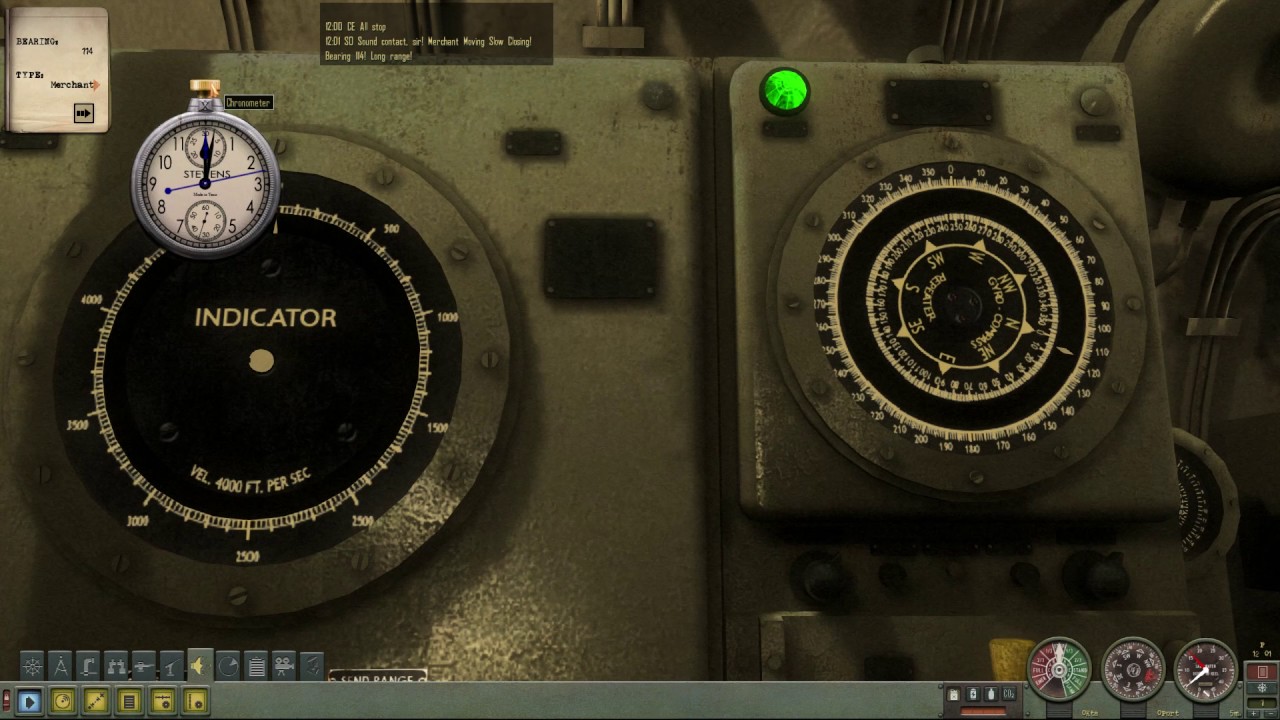The image size is (1280, 720).
Task: Click the yellow vertical line with gear button
Action: coord(196,702)
